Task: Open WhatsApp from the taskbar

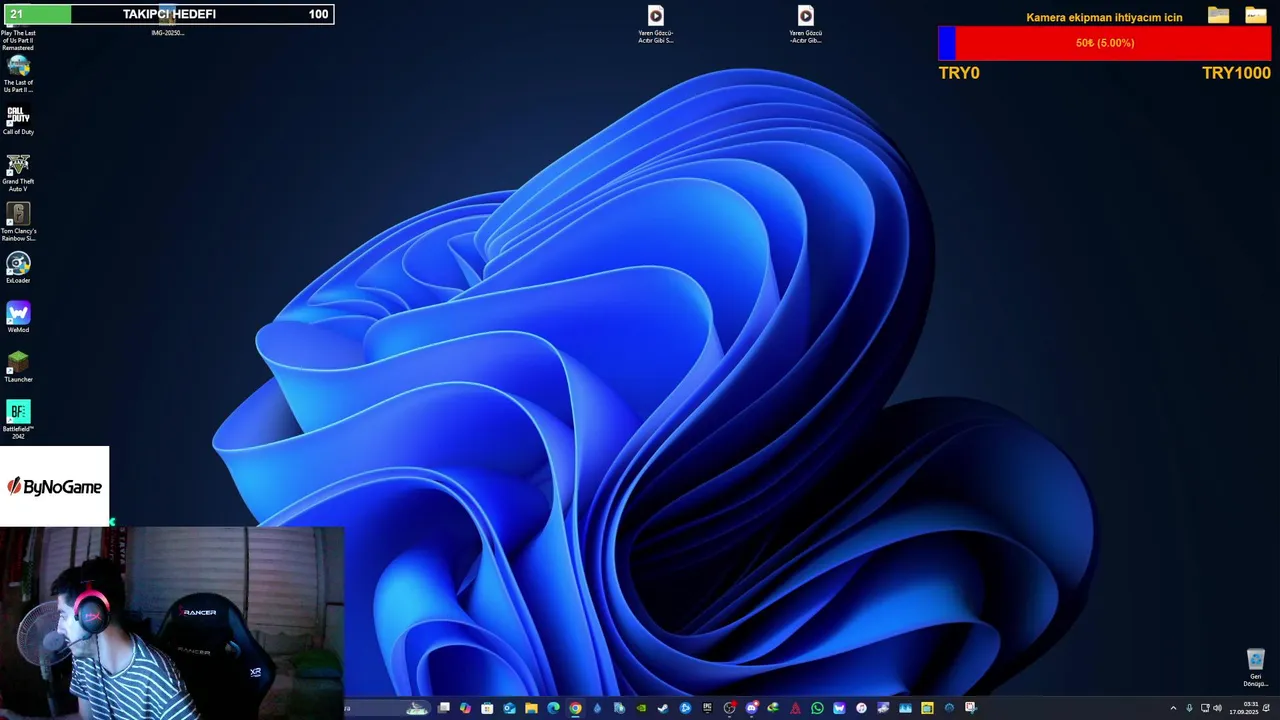Action: (x=817, y=708)
